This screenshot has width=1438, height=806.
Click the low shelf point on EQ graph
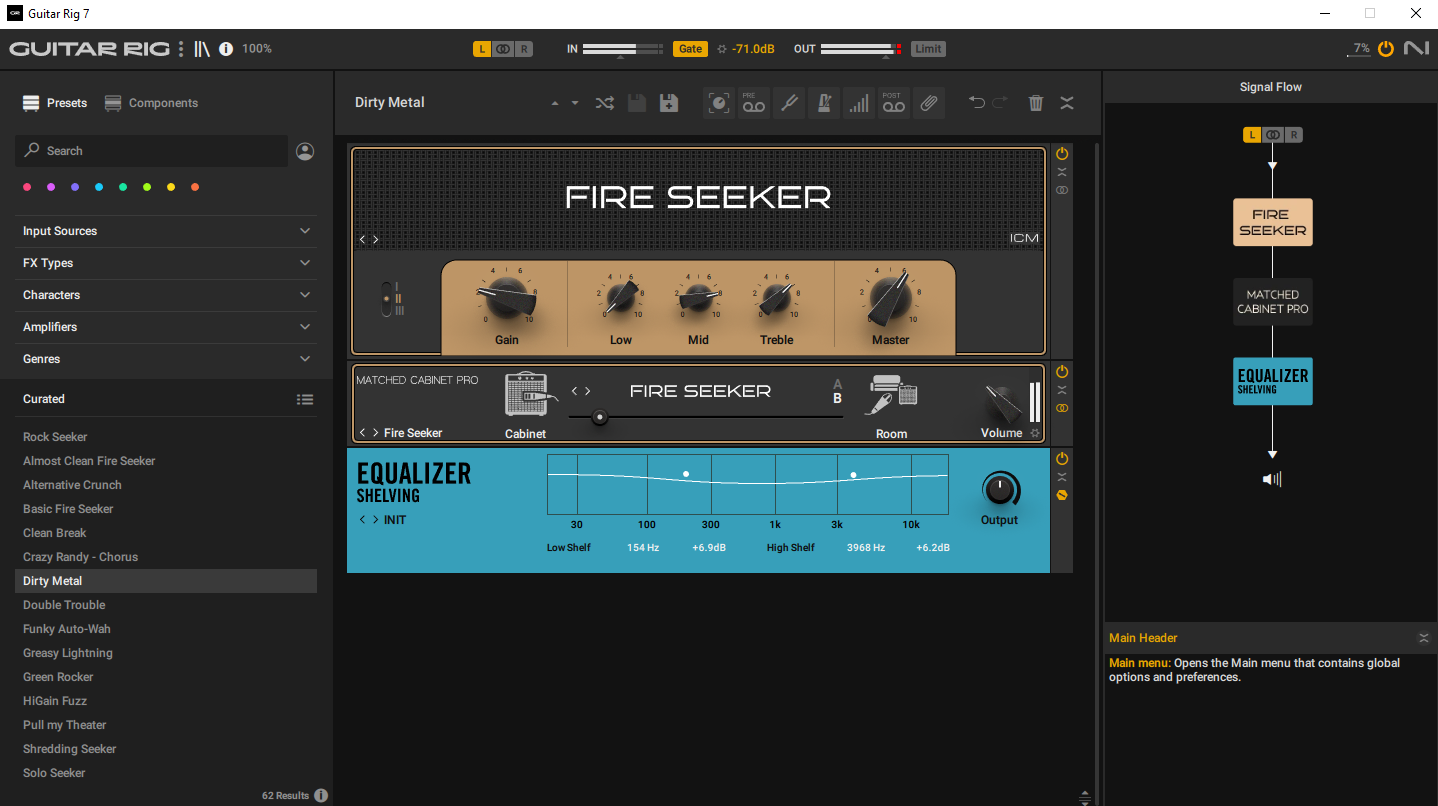[x=686, y=474]
